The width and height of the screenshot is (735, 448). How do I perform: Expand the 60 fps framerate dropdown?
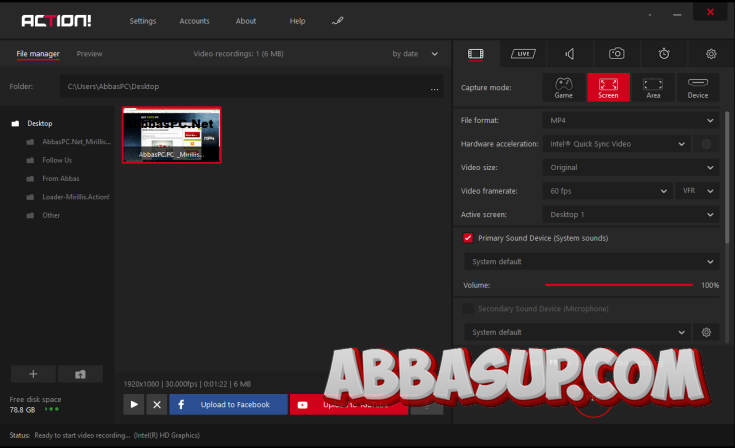pos(608,191)
